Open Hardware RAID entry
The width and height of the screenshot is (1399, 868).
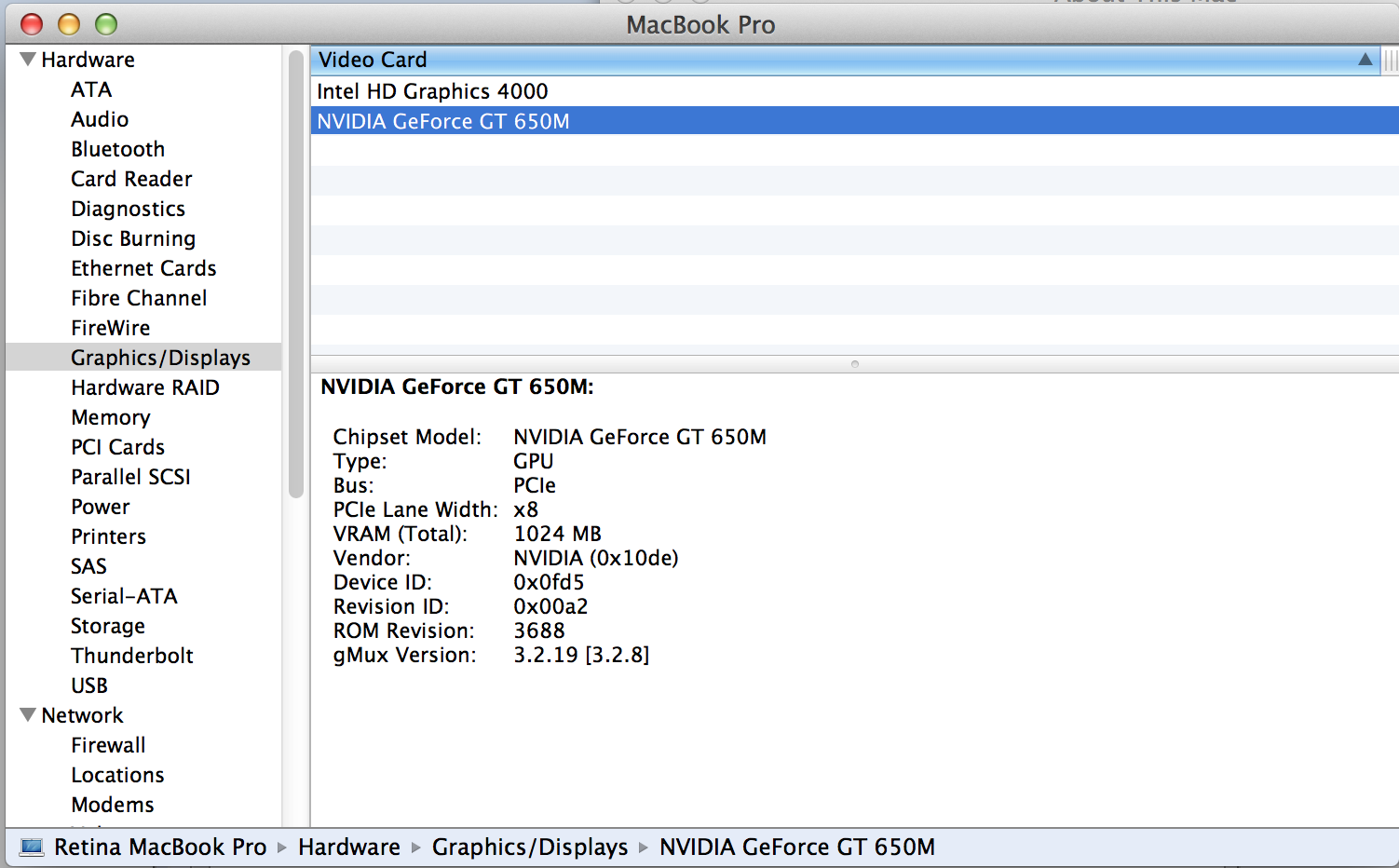click(x=145, y=387)
